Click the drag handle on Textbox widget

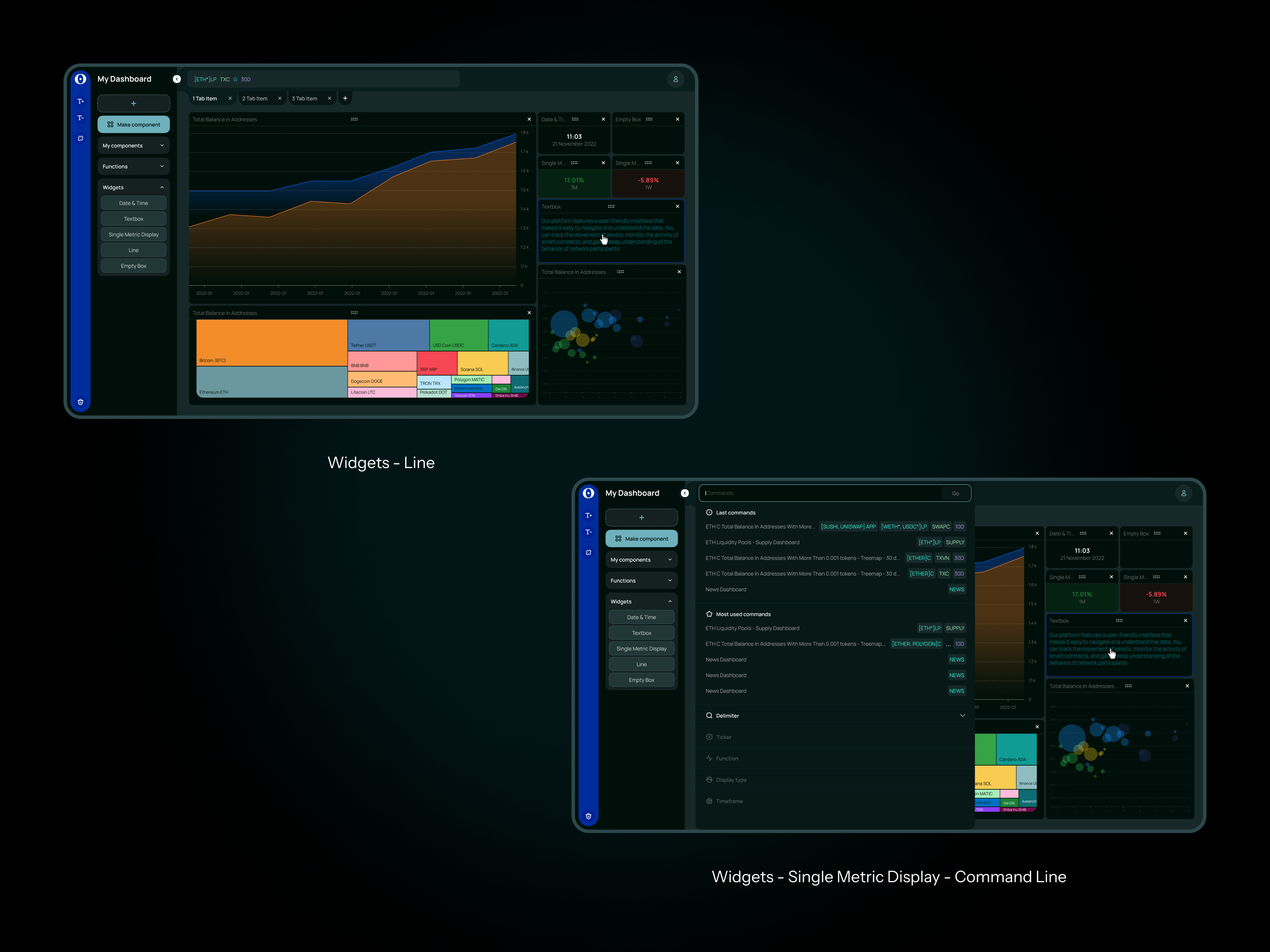[x=611, y=207]
